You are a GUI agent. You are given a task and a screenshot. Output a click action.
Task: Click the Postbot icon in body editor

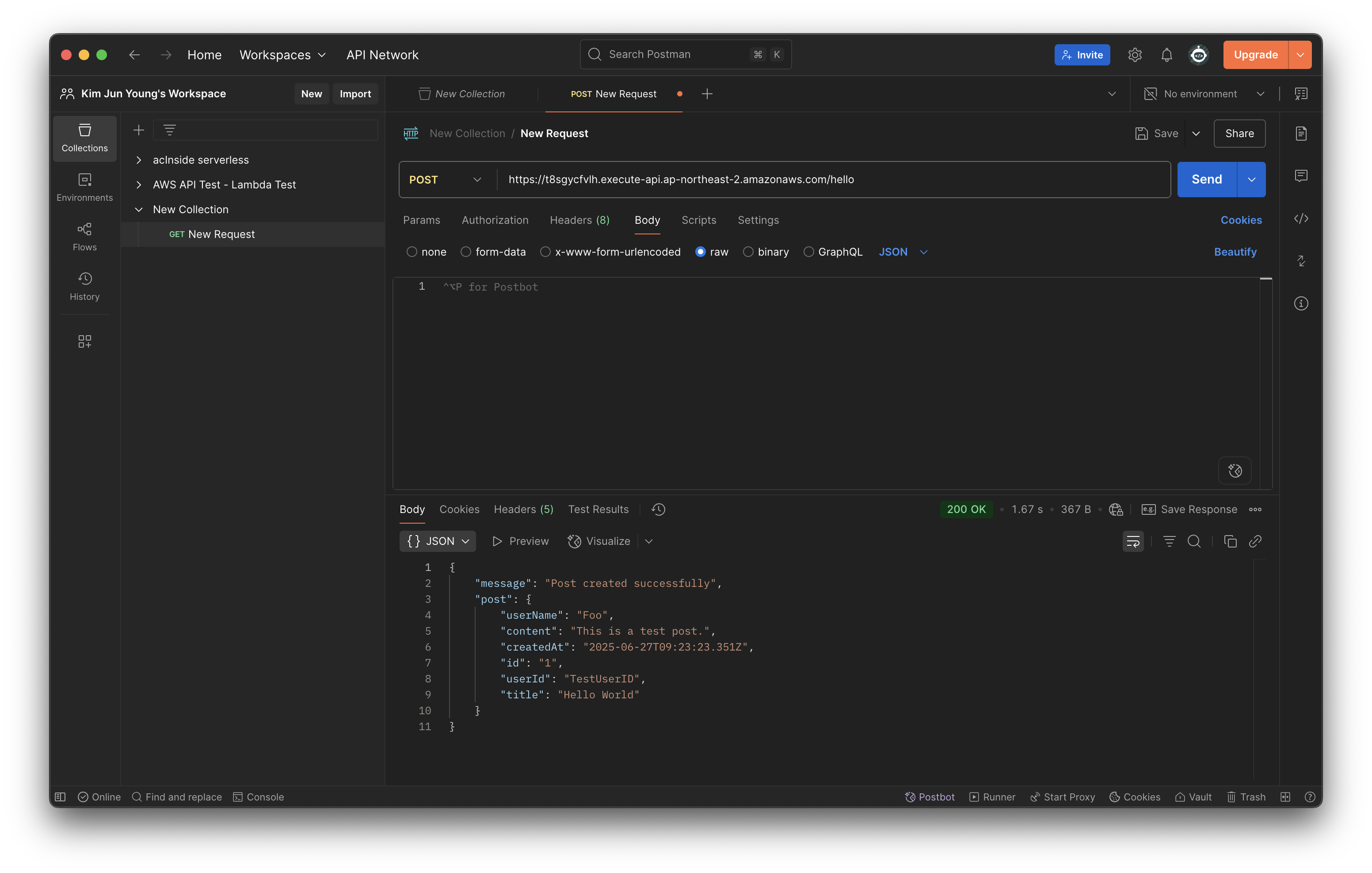[x=1235, y=471]
